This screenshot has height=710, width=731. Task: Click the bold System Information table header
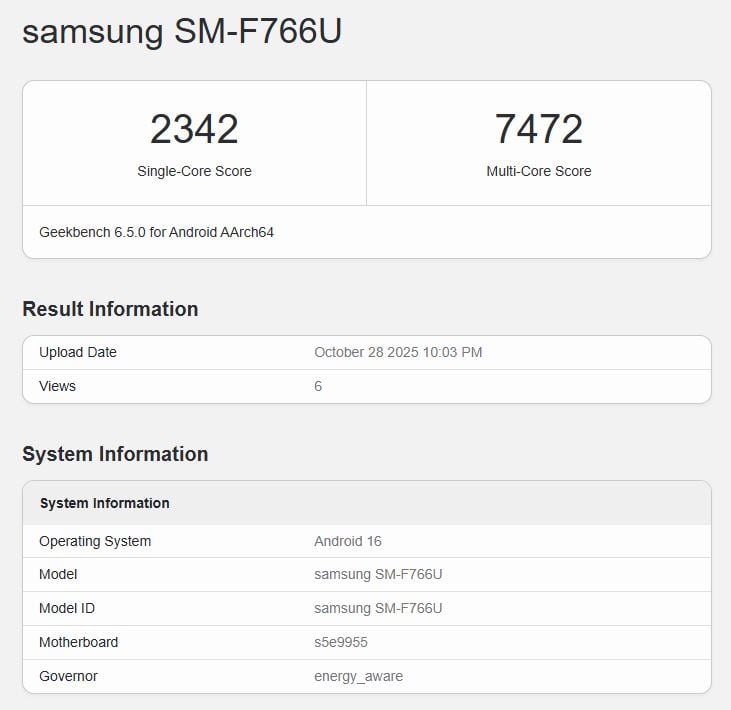click(104, 503)
